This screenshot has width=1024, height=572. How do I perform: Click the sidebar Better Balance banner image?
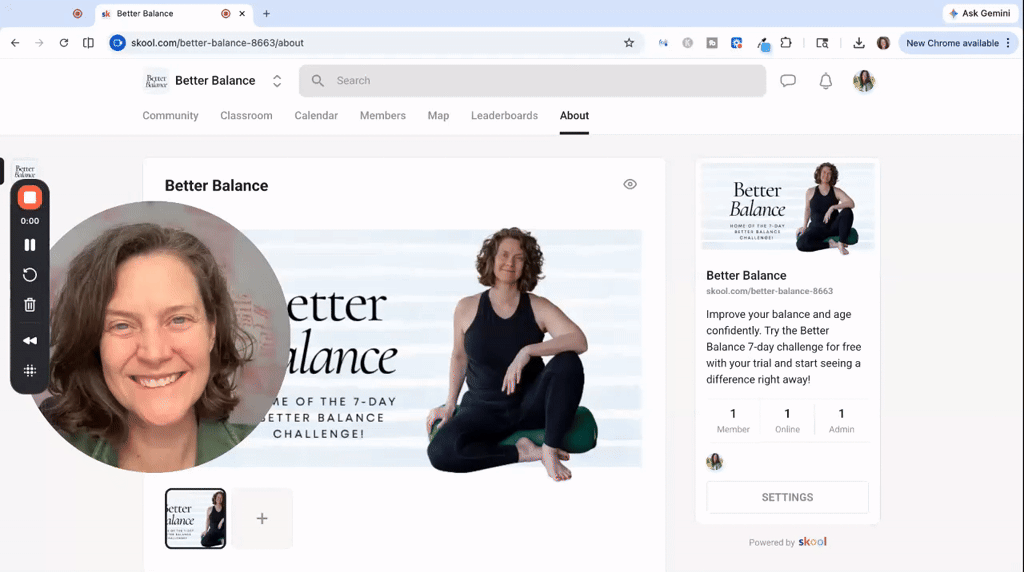click(x=788, y=208)
